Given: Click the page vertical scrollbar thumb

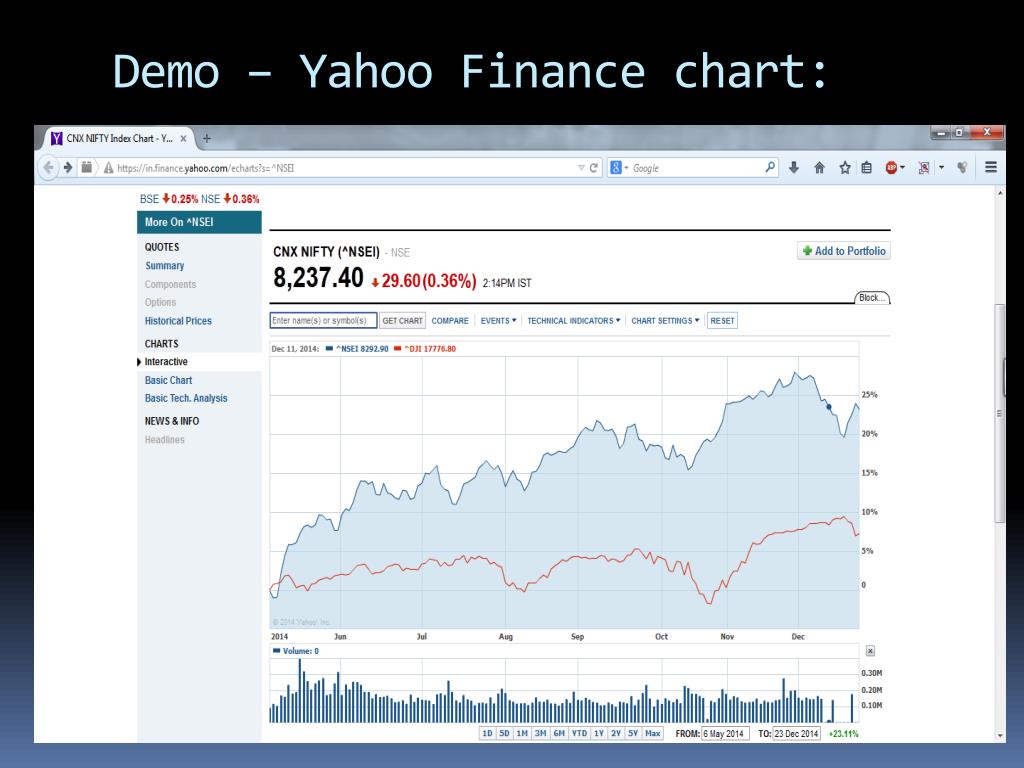Looking at the screenshot, I should coord(999,413).
